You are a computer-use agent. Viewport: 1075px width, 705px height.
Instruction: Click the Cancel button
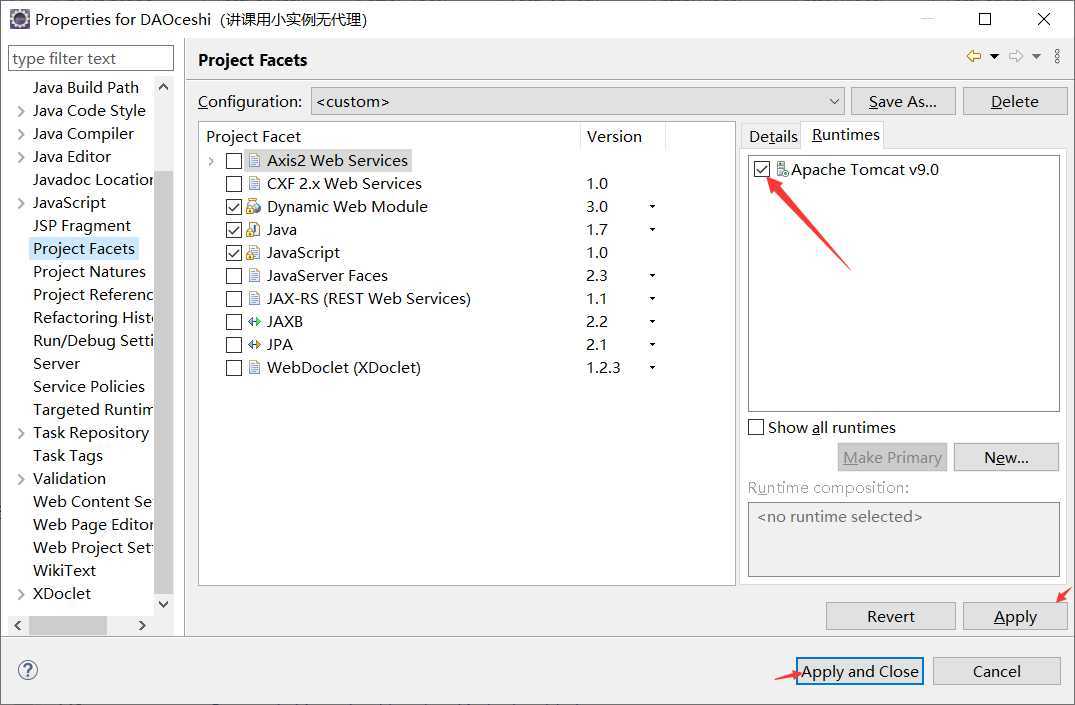coord(996,671)
